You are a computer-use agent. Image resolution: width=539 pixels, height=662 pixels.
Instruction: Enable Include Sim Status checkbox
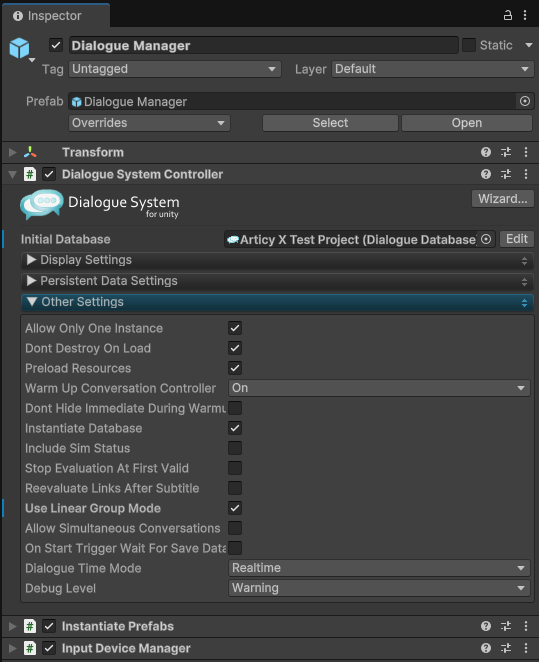235,448
